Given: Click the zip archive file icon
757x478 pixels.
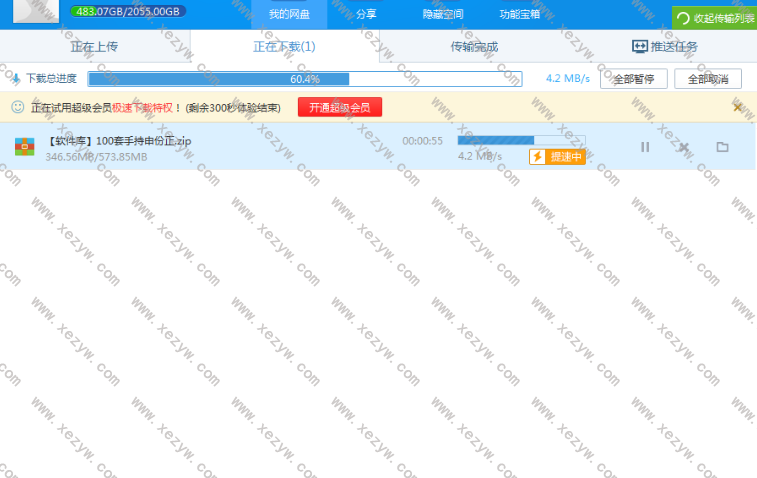Looking at the screenshot, I should (24, 148).
